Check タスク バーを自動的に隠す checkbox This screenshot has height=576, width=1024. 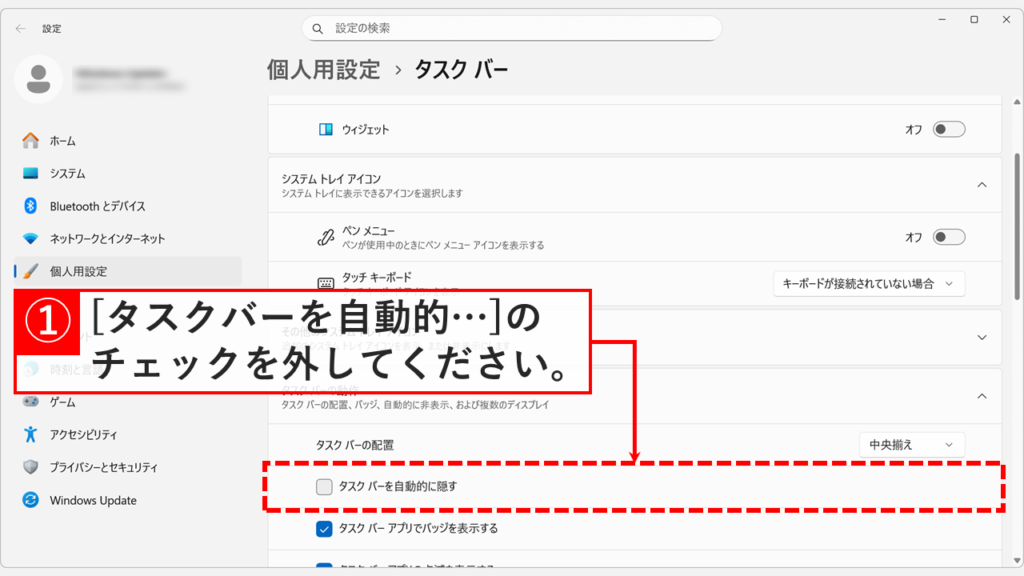(x=324, y=487)
